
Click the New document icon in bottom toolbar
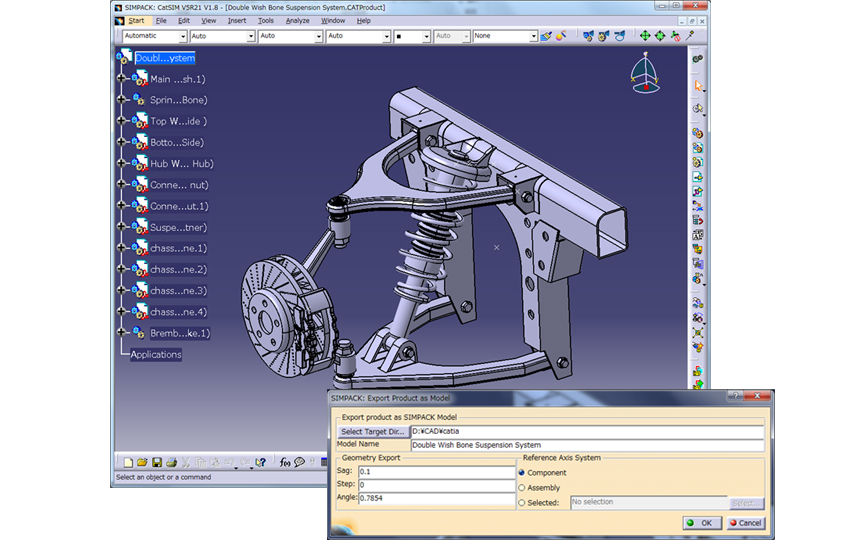(x=128, y=462)
